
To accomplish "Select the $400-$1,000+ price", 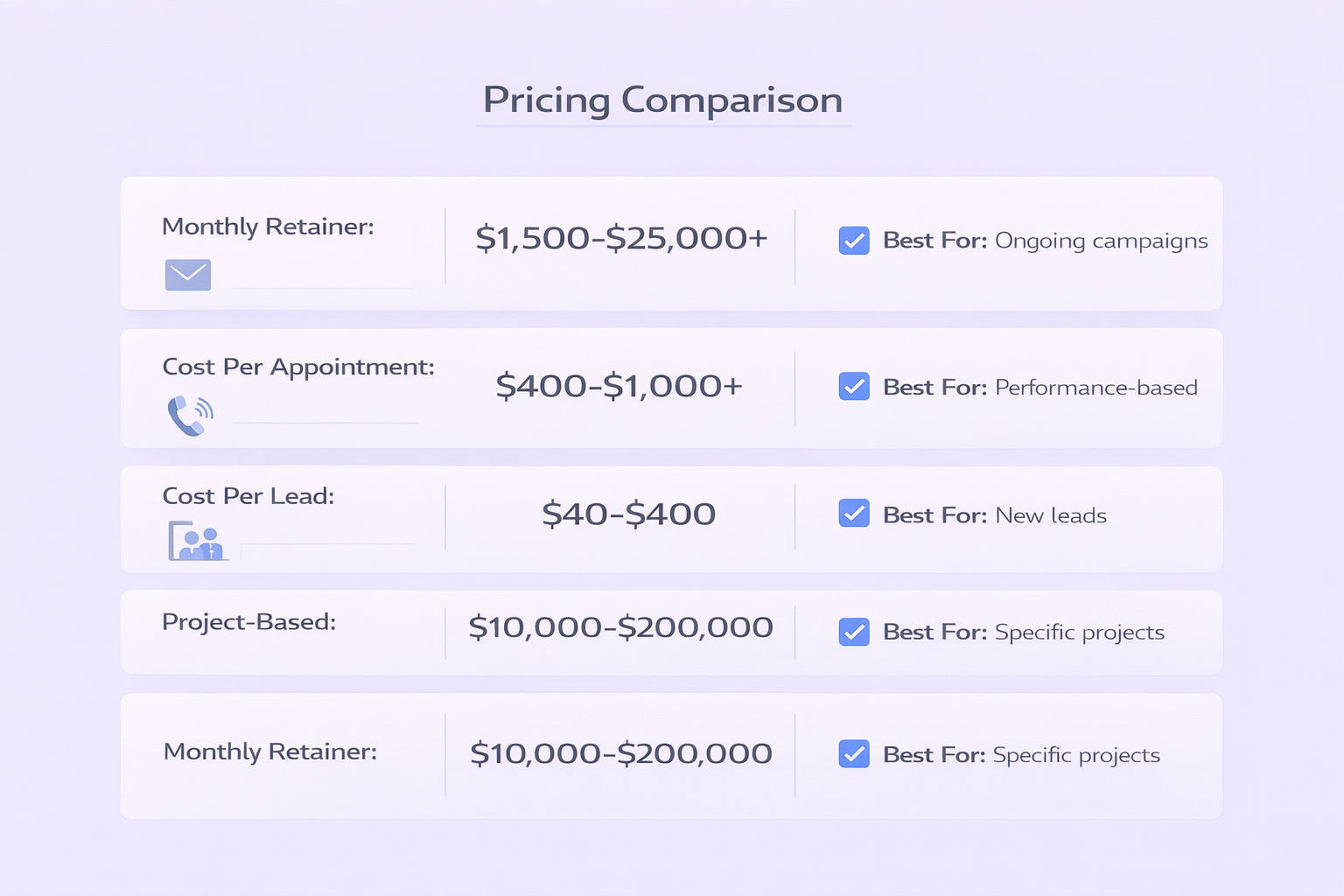I will tap(619, 386).
